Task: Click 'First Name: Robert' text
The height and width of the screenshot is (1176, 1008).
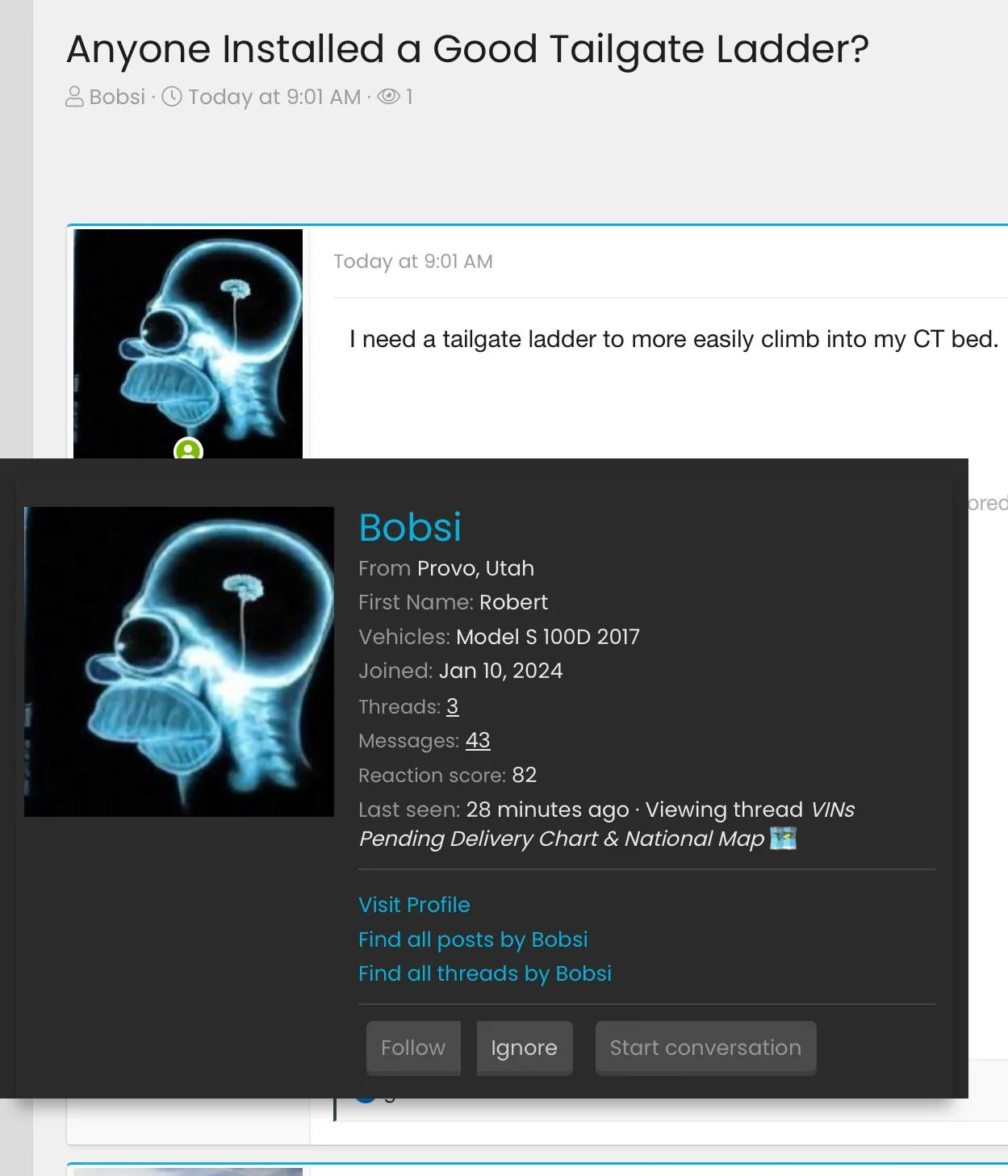Action: [453, 602]
